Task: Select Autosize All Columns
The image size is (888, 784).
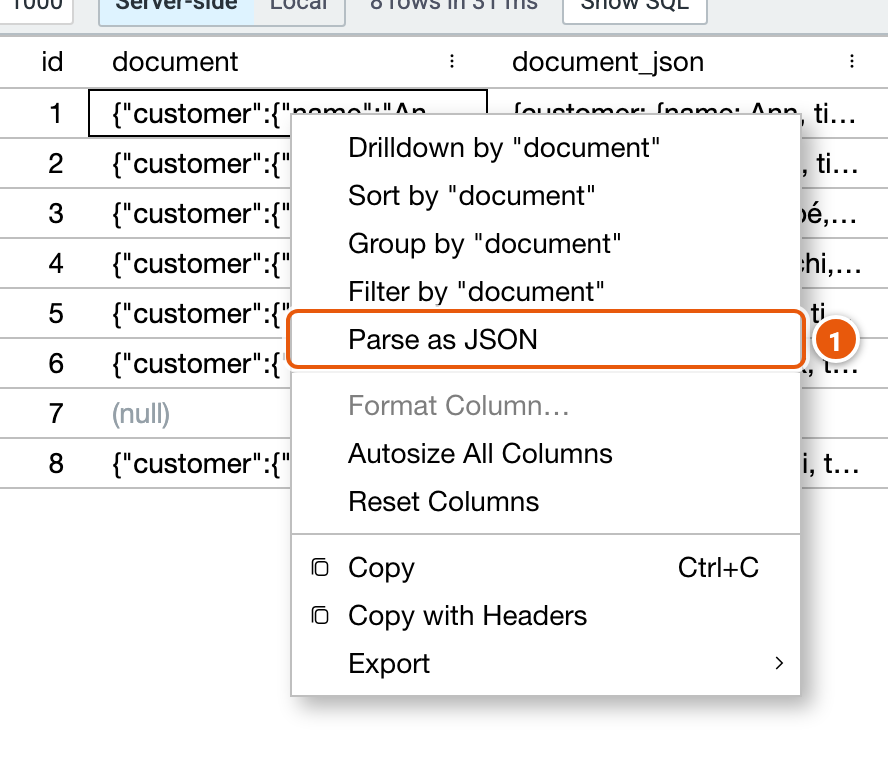Action: click(x=545, y=453)
